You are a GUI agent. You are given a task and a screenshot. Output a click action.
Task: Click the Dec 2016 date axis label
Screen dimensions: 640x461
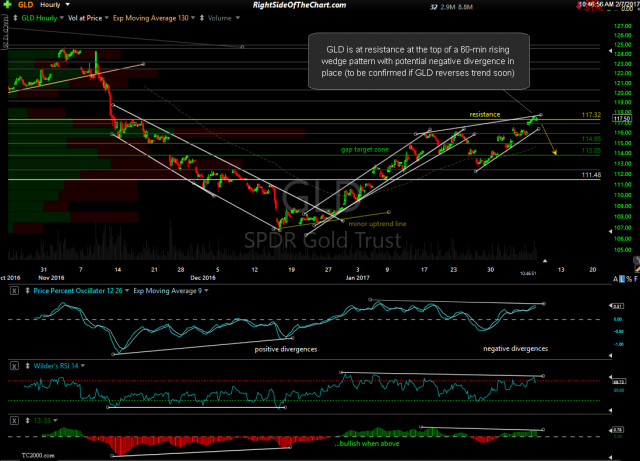coord(203,278)
